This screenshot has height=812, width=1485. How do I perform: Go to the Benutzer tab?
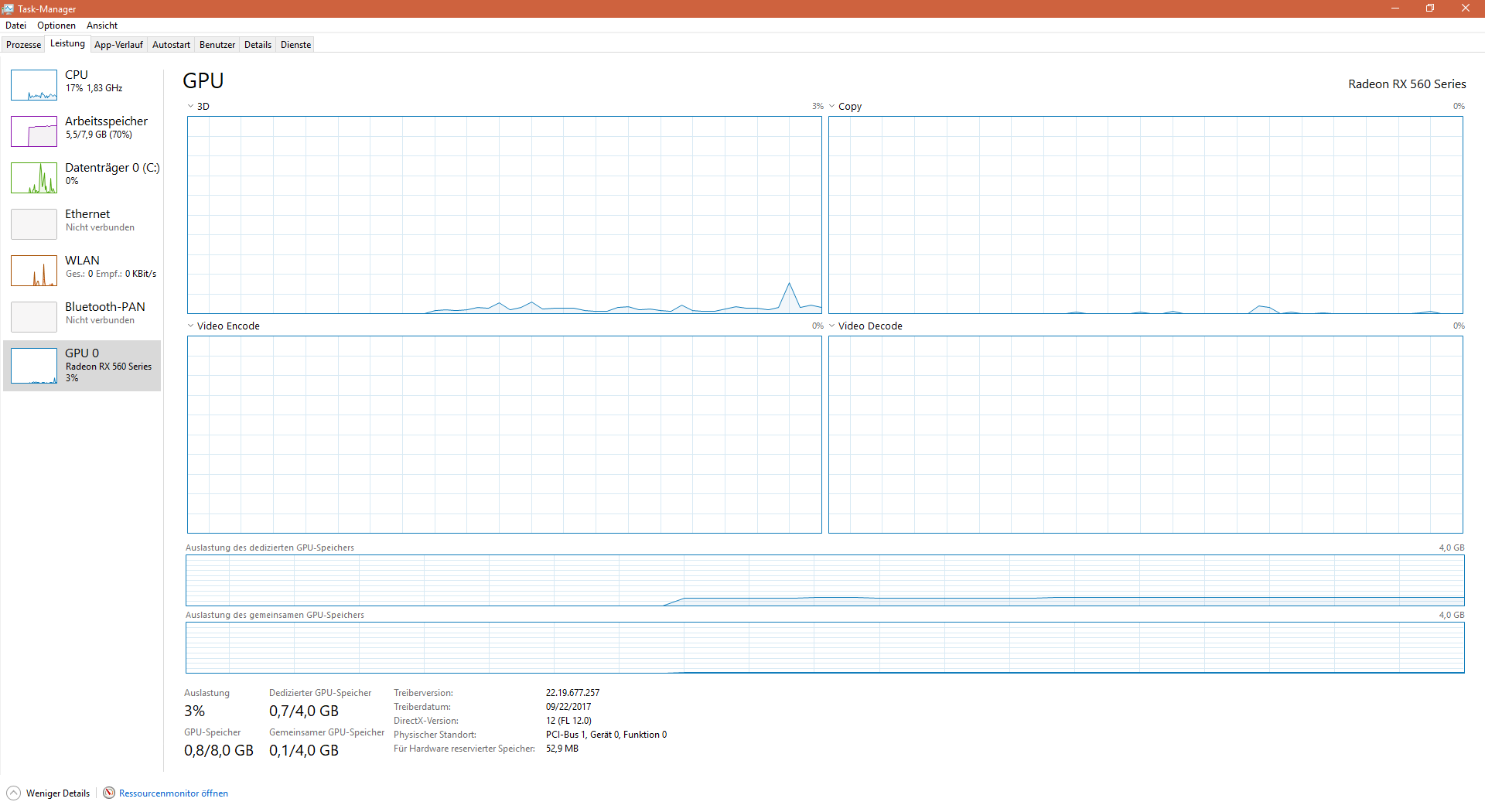point(217,45)
